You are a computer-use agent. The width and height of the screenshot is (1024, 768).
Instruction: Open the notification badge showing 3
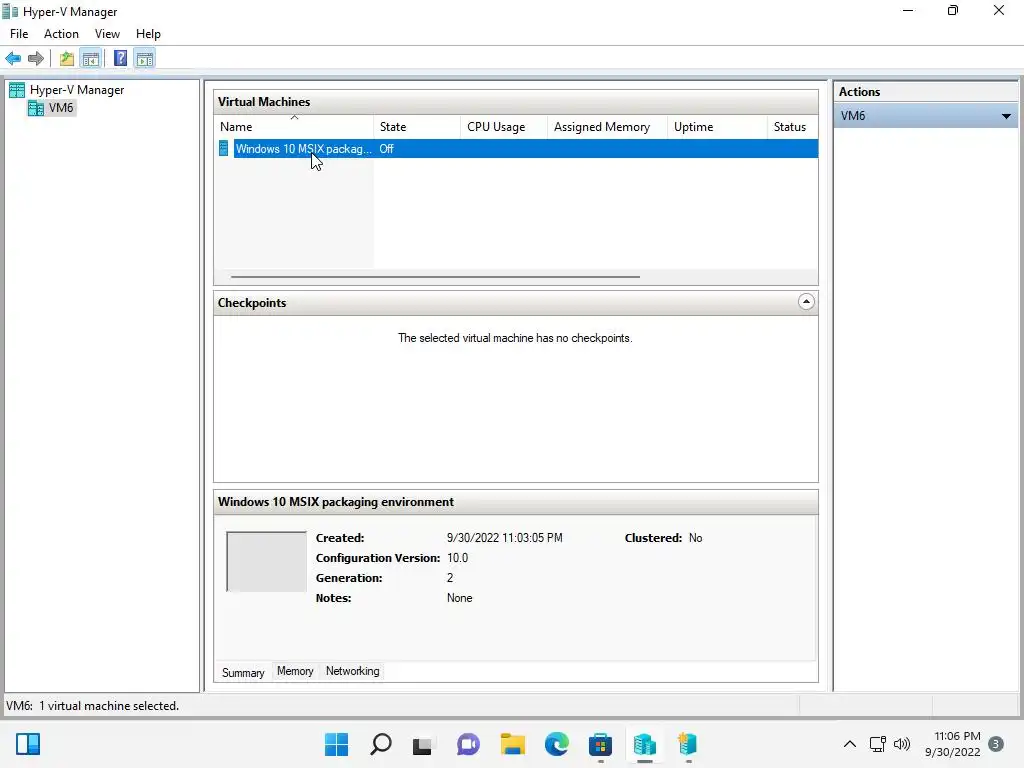click(x=996, y=744)
